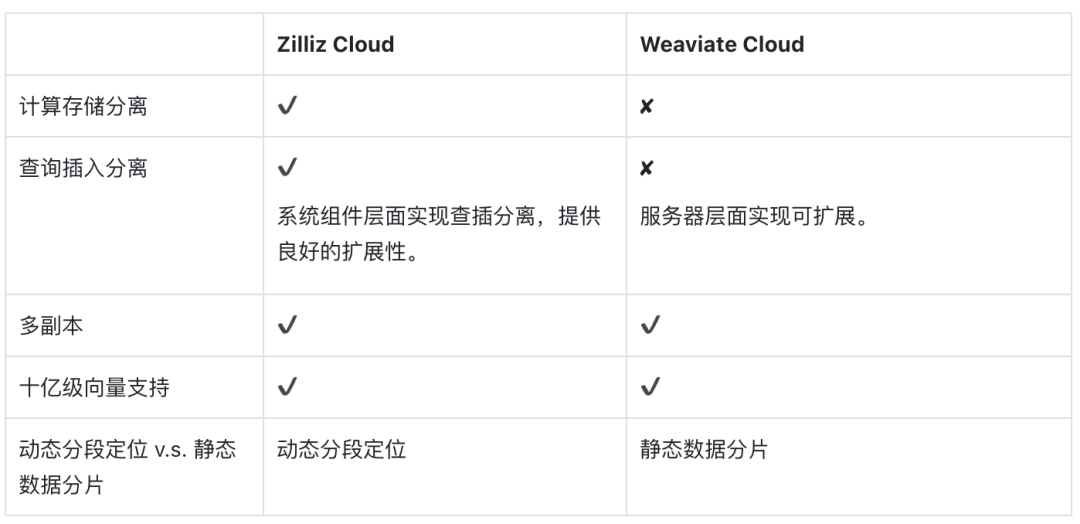Viewport: 1080px width, 524px height.
Task: Click 静态数据分片 cell in Weaviate Cloud column
Action: pos(704,450)
